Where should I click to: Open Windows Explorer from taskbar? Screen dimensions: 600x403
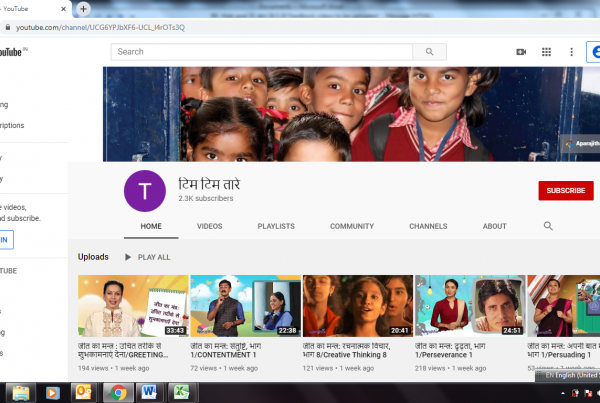tap(21, 393)
